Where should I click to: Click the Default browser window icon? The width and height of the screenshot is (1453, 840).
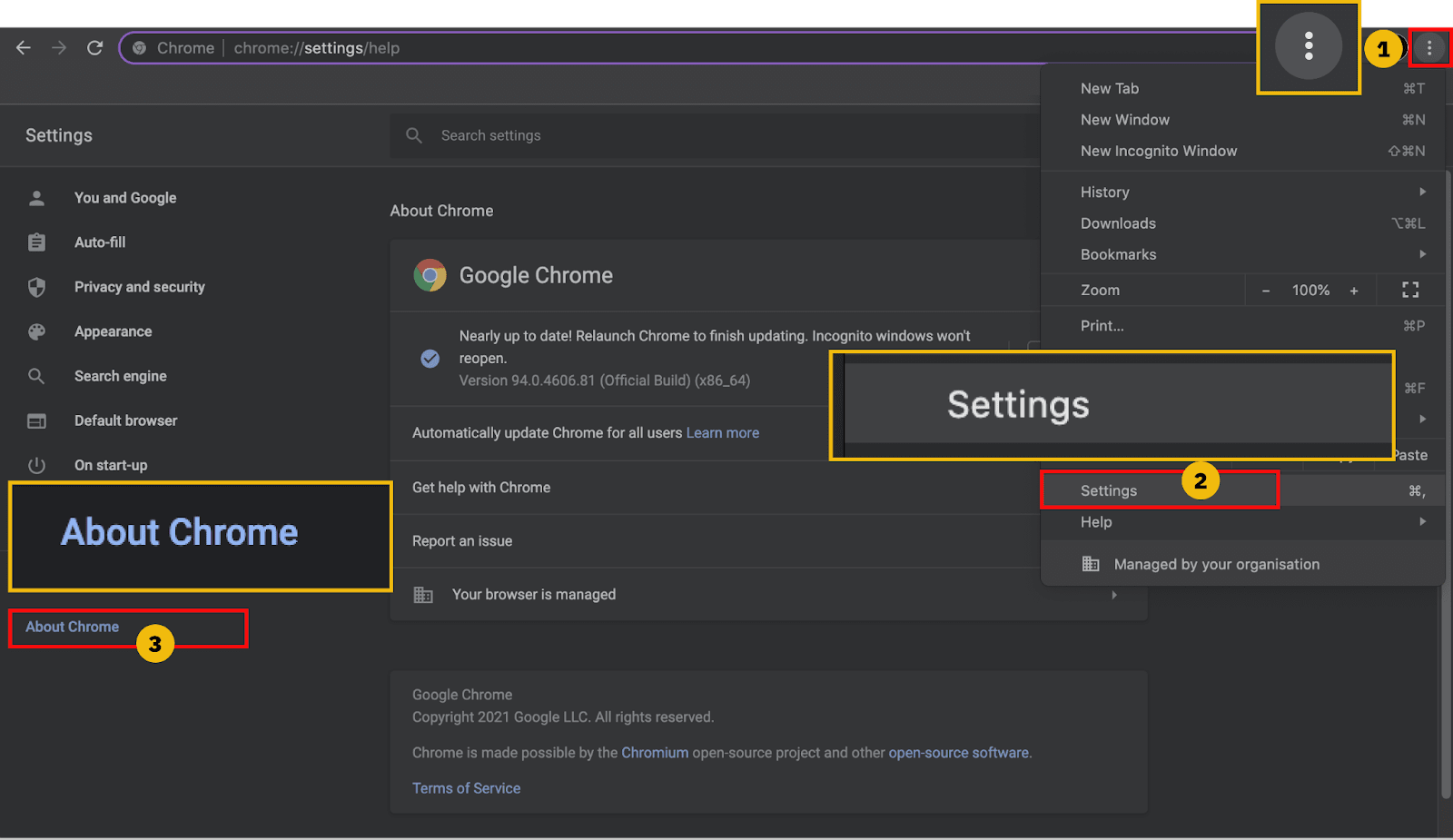click(36, 420)
